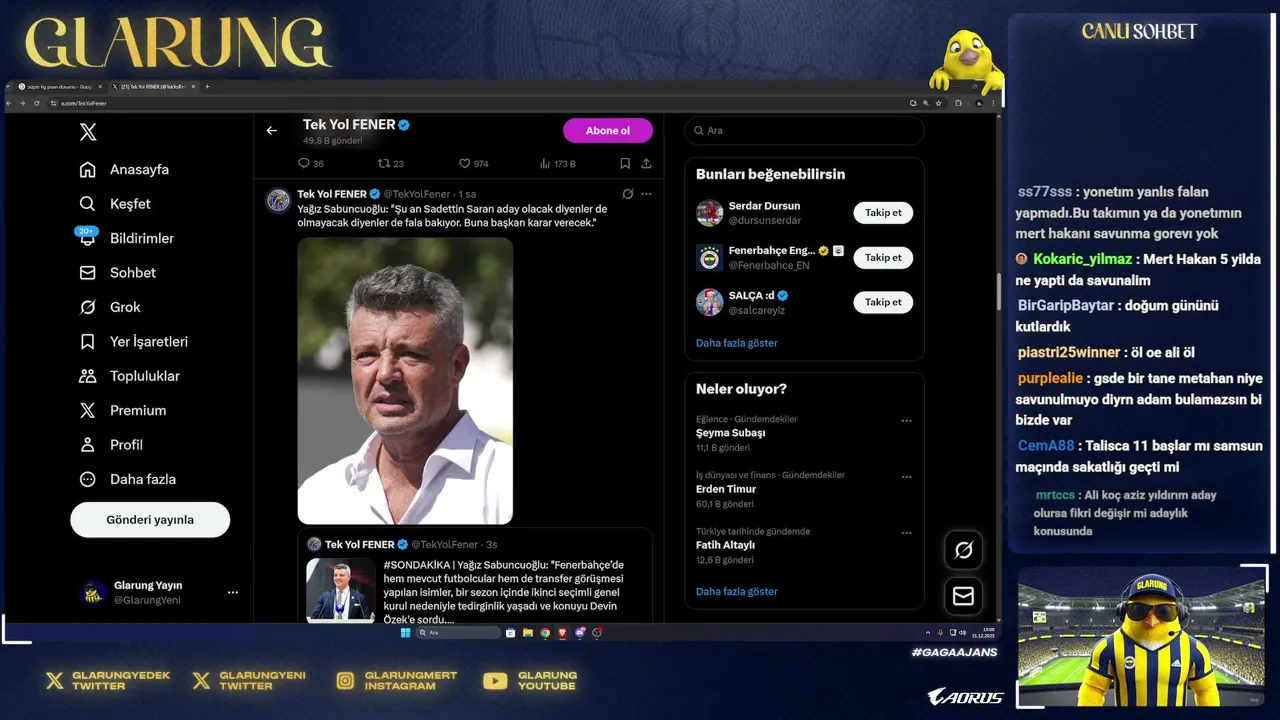The image size is (1280, 720).
Task: Open Erden Timur trending topic
Action: tap(726, 489)
